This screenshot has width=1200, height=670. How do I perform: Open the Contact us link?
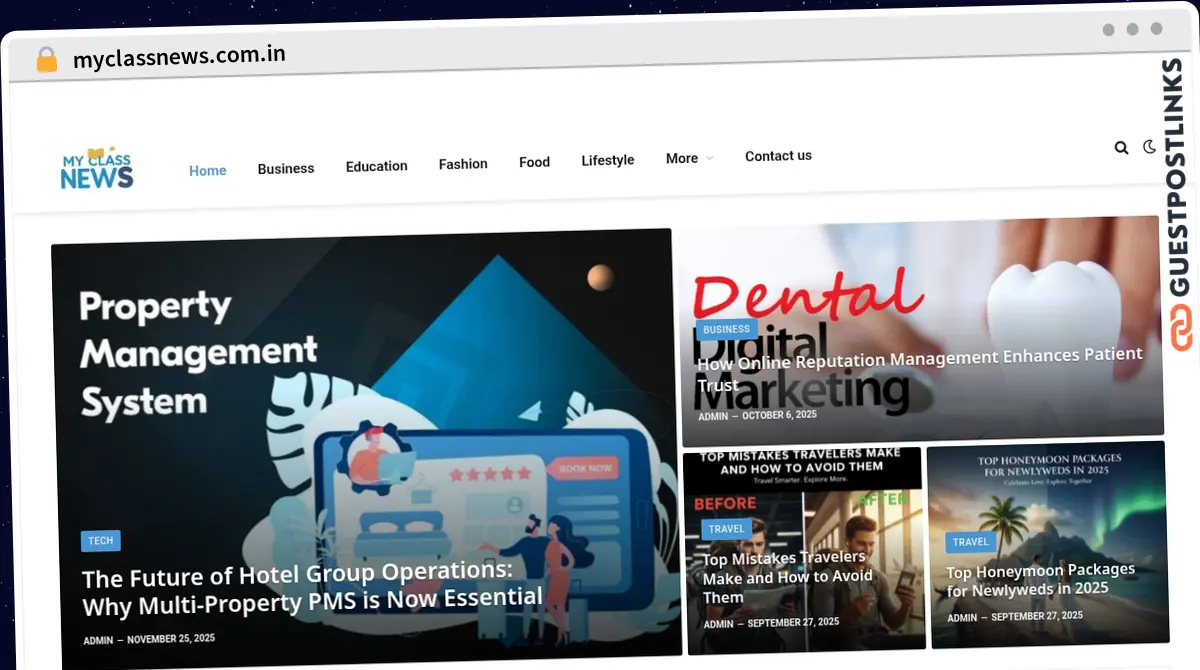(x=778, y=156)
